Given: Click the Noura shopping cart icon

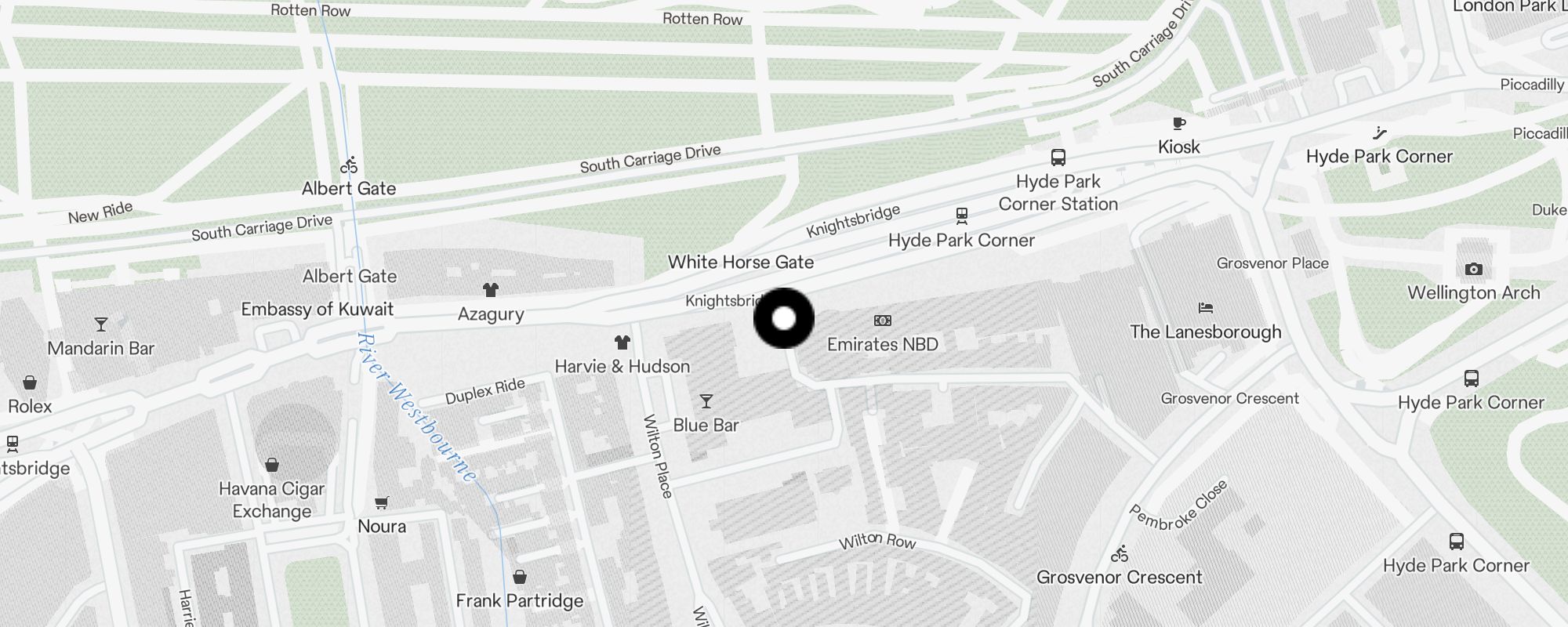Looking at the screenshot, I should click(382, 502).
